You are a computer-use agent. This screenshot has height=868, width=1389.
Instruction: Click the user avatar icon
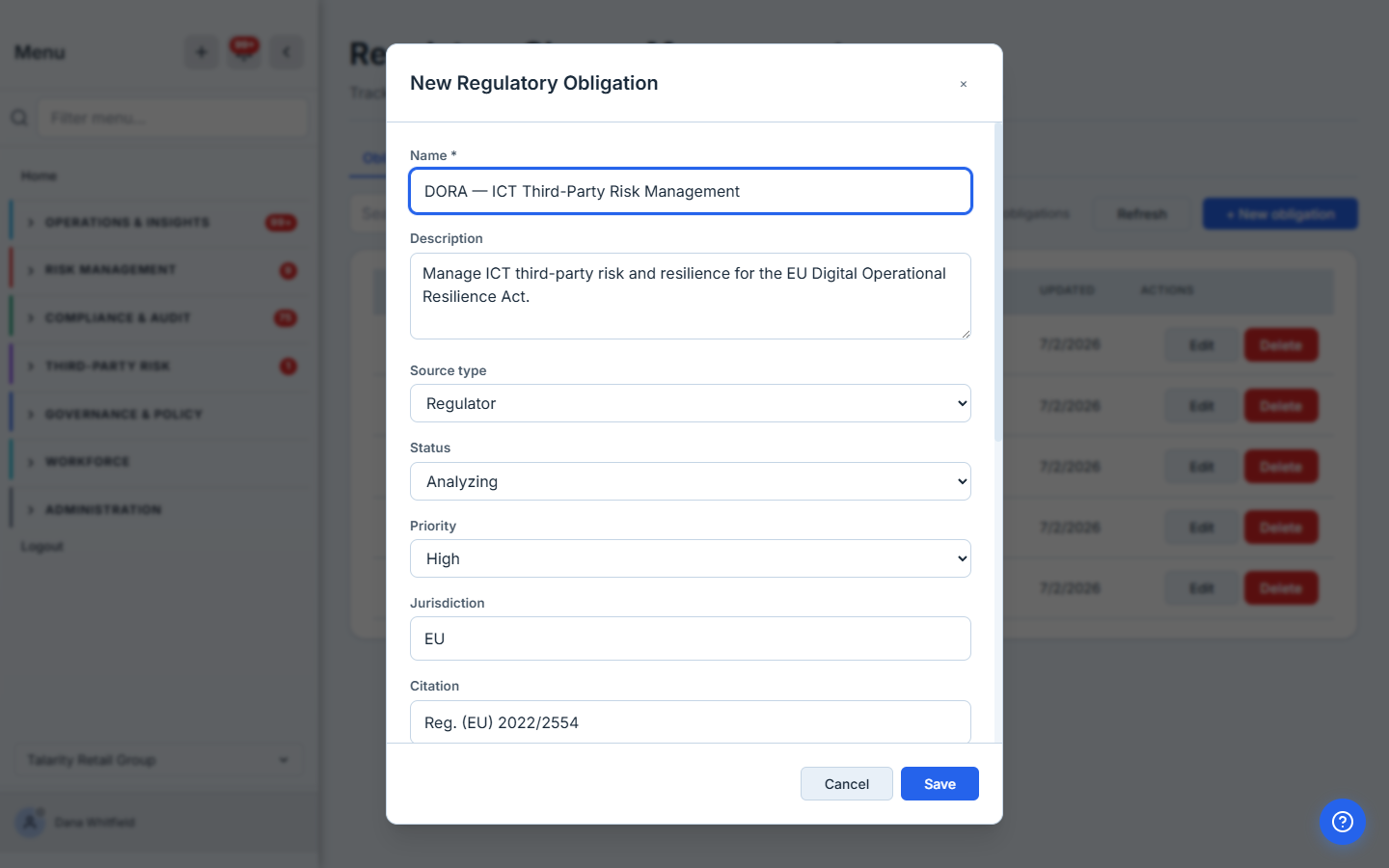click(x=30, y=822)
